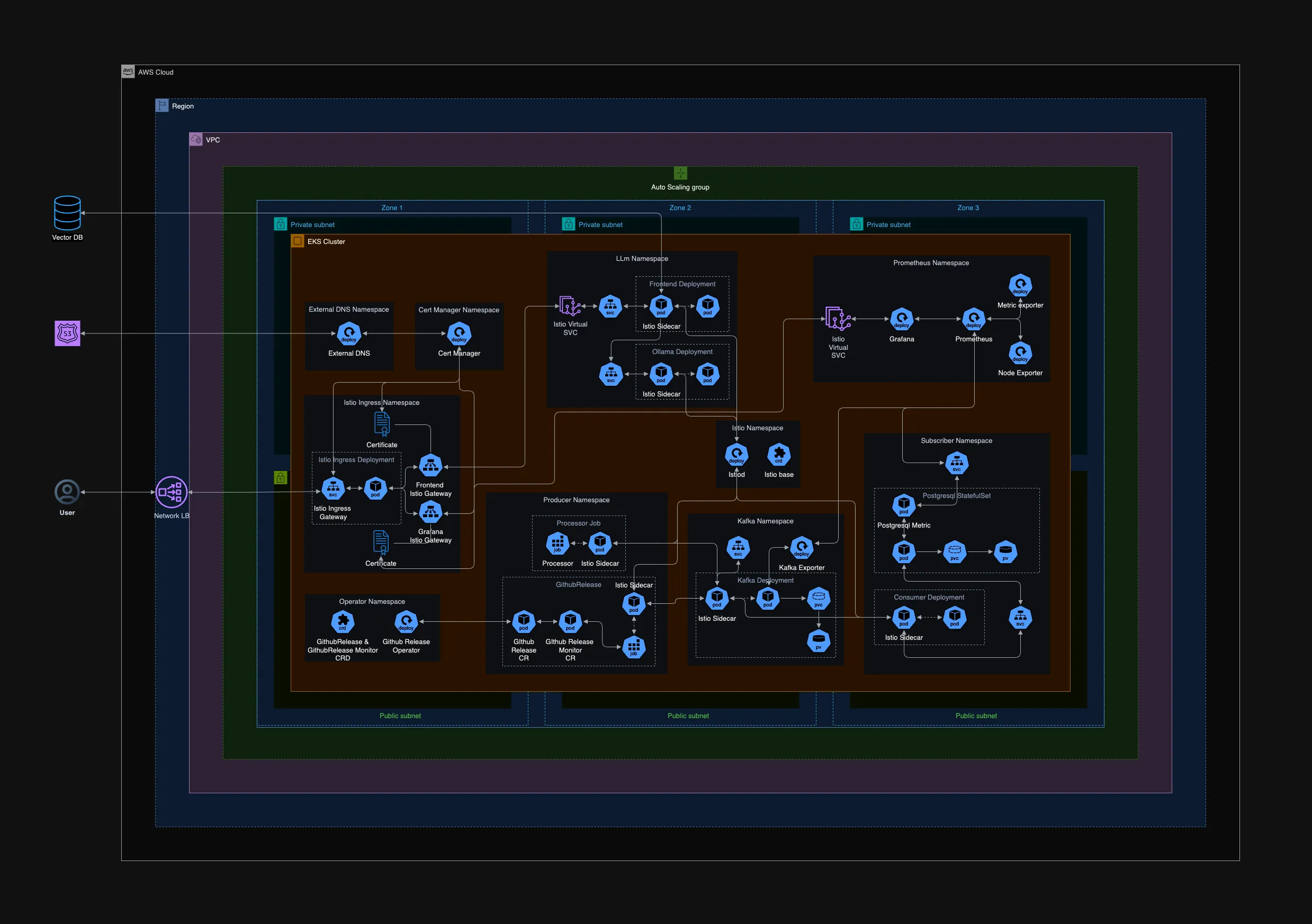Select the Prometheus deployment icon
This screenshot has width=1312, height=924.
(x=974, y=319)
